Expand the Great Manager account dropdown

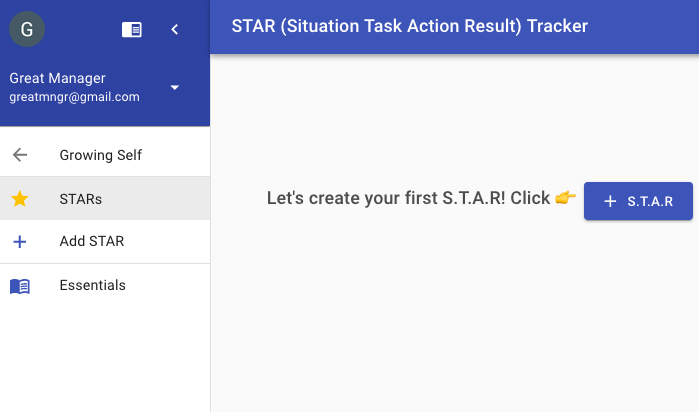(x=175, y=87)
